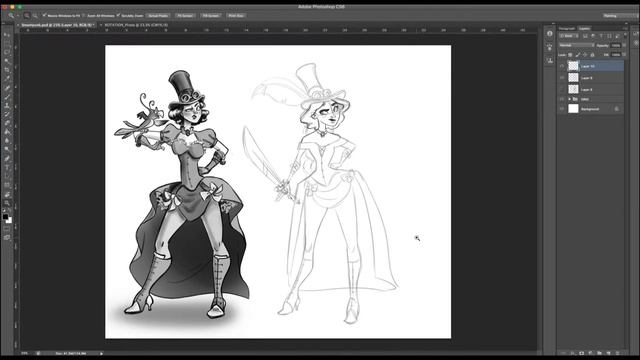The height and width of the screenshot is (360, 640).
Task: Expand the layer group folder
Action: pos(569,99)
